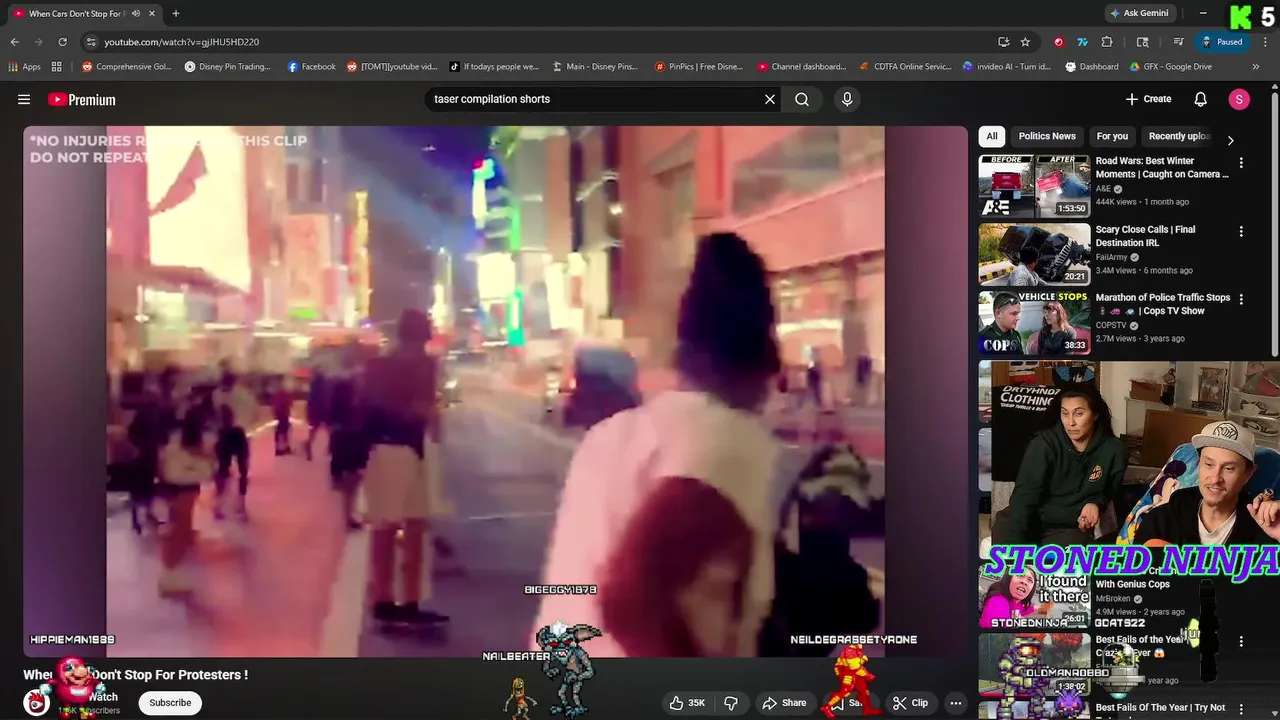Screen dimensions: 1280x720
Task: Dislike the video with thumbs down
Action: [731, 703]
